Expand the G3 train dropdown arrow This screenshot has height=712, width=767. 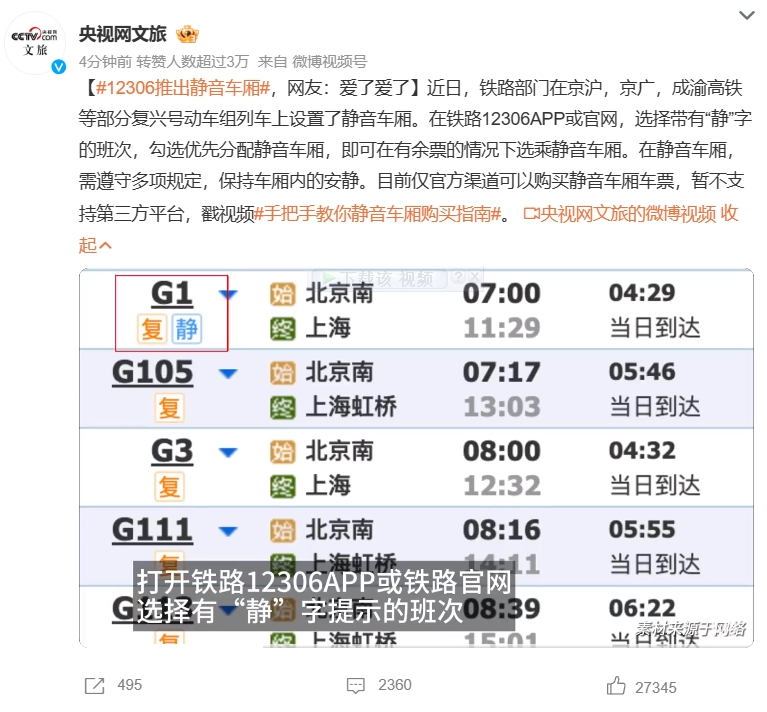[228, 452]
